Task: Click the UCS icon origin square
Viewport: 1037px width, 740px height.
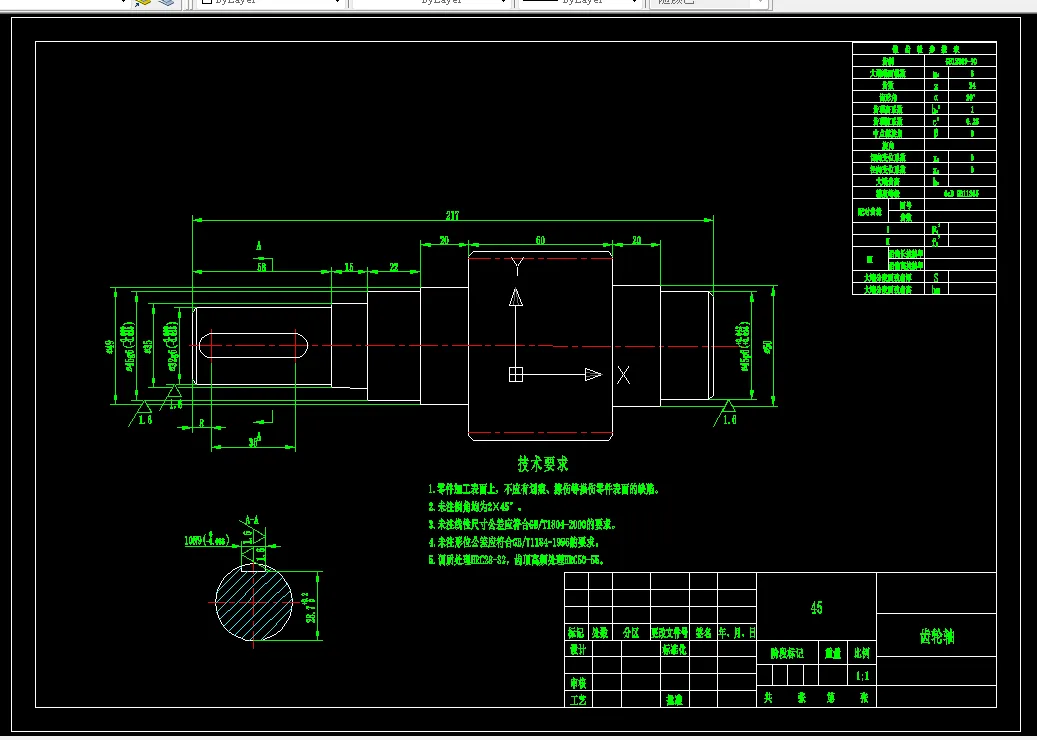Action: (516, 375)
